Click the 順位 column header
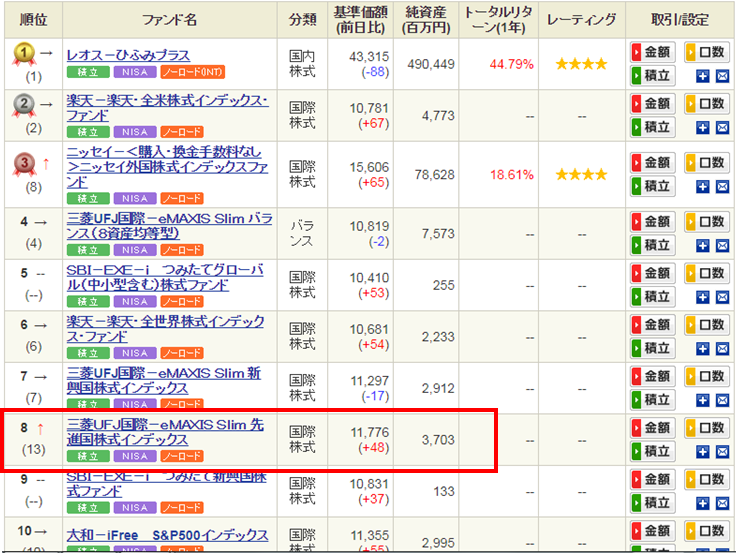This screenshot has height=553, width=736. (x=33, y=19)
